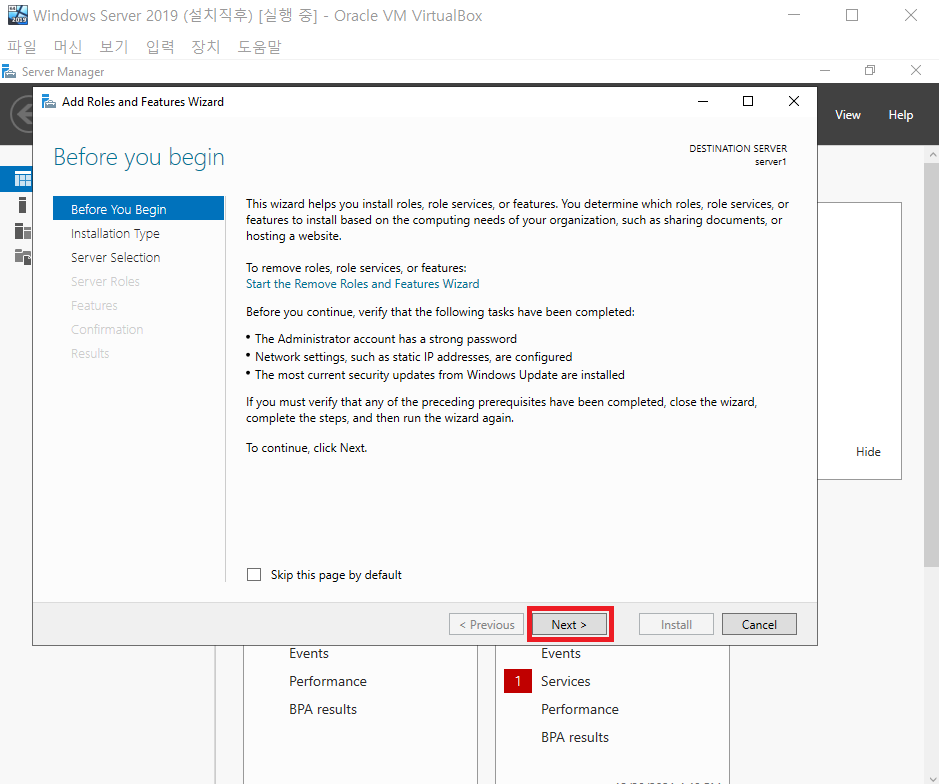Image resolution: width=939 pixels, height=784 pixels.
Task: Open the Remove Roles and Features Wizard link
Action: (362, 284)
